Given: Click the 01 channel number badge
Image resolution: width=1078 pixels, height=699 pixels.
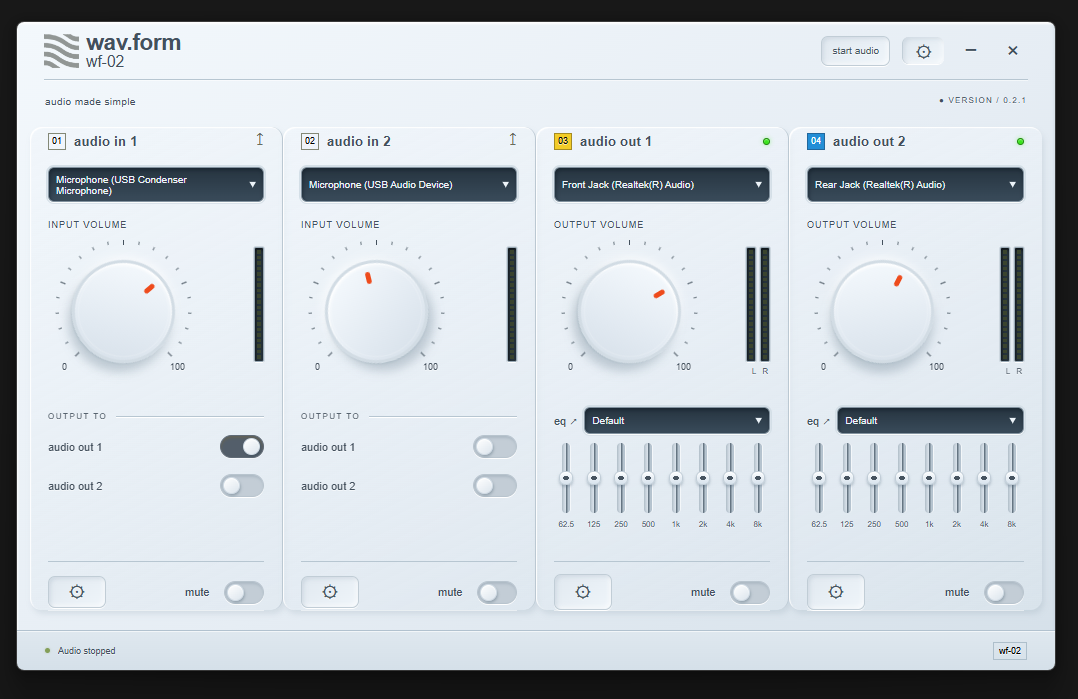Looking at the screenshot, I should pos(57,142).
